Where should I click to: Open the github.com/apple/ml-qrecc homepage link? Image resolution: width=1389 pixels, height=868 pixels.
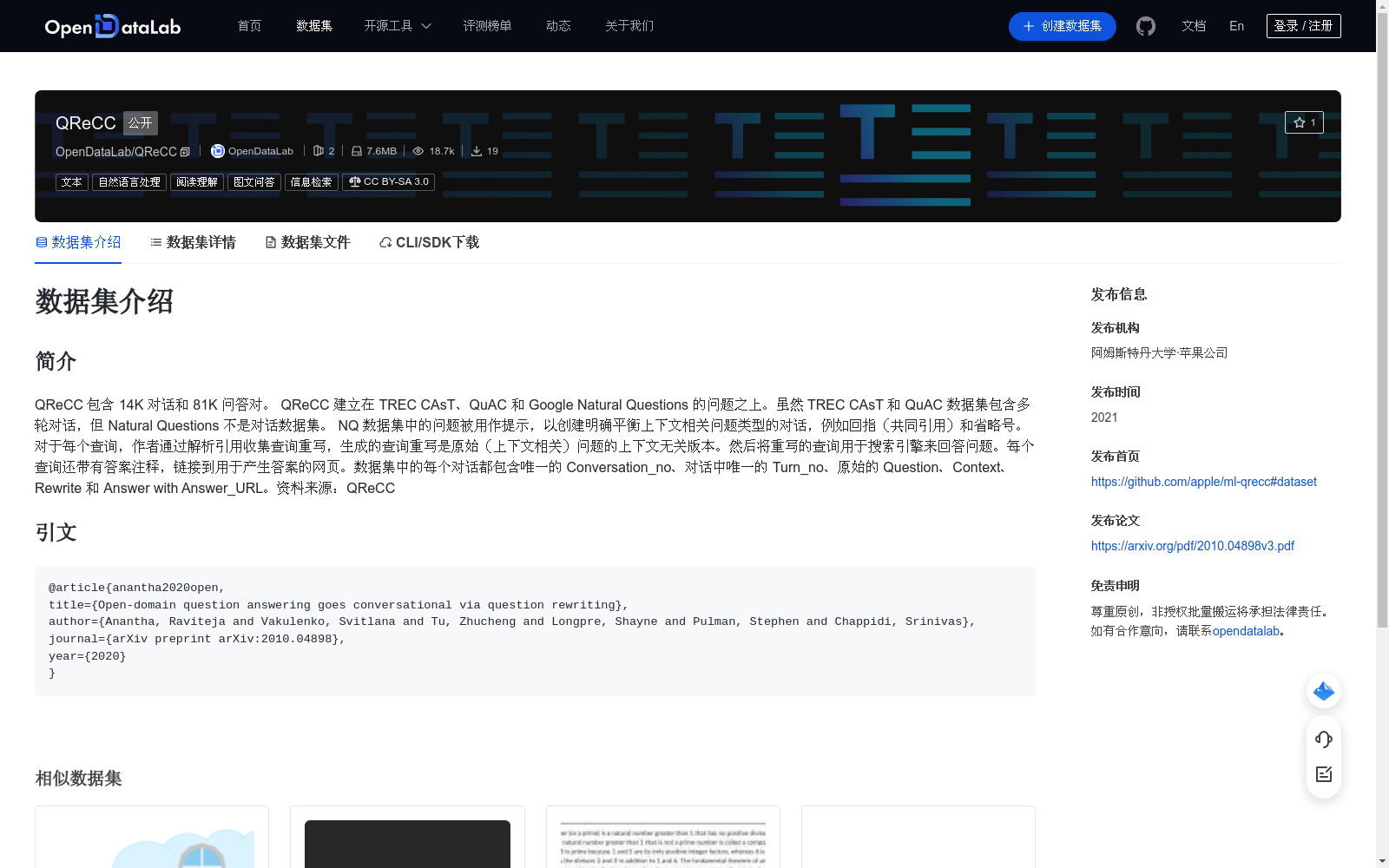(1204, 482)
